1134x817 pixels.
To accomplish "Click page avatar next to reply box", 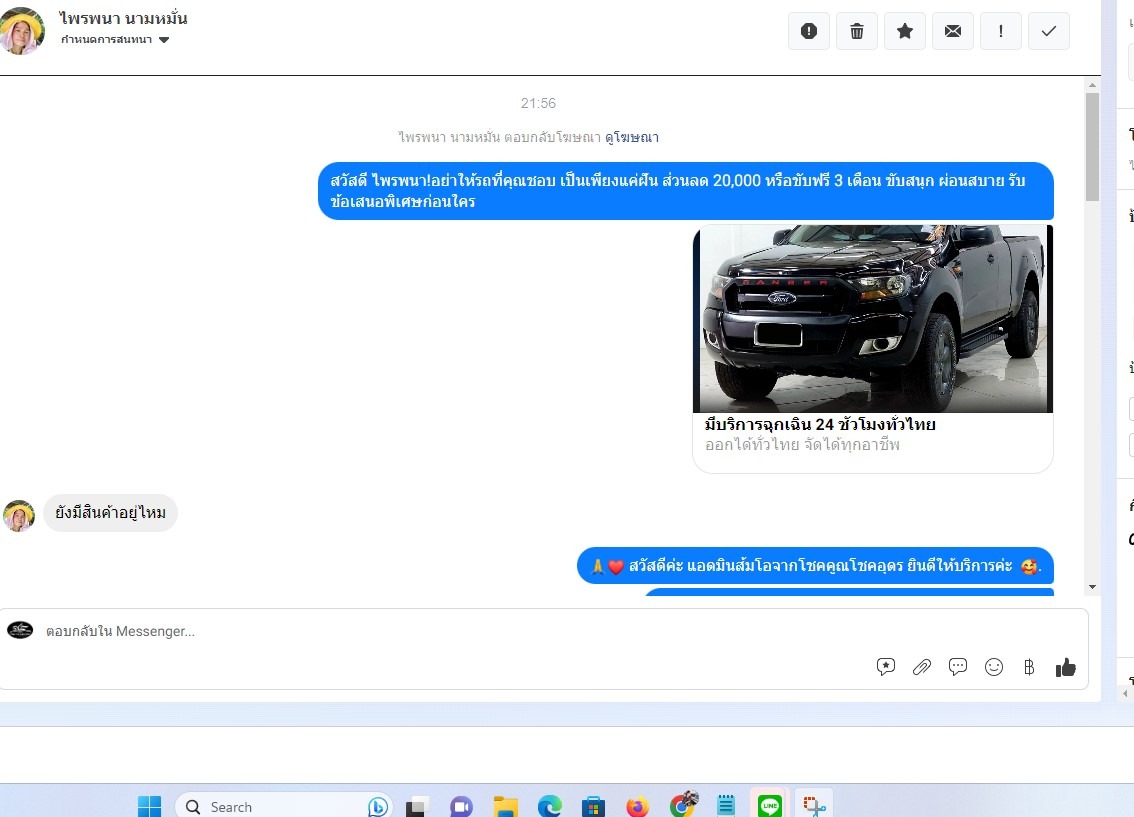I will pos(20,630).
